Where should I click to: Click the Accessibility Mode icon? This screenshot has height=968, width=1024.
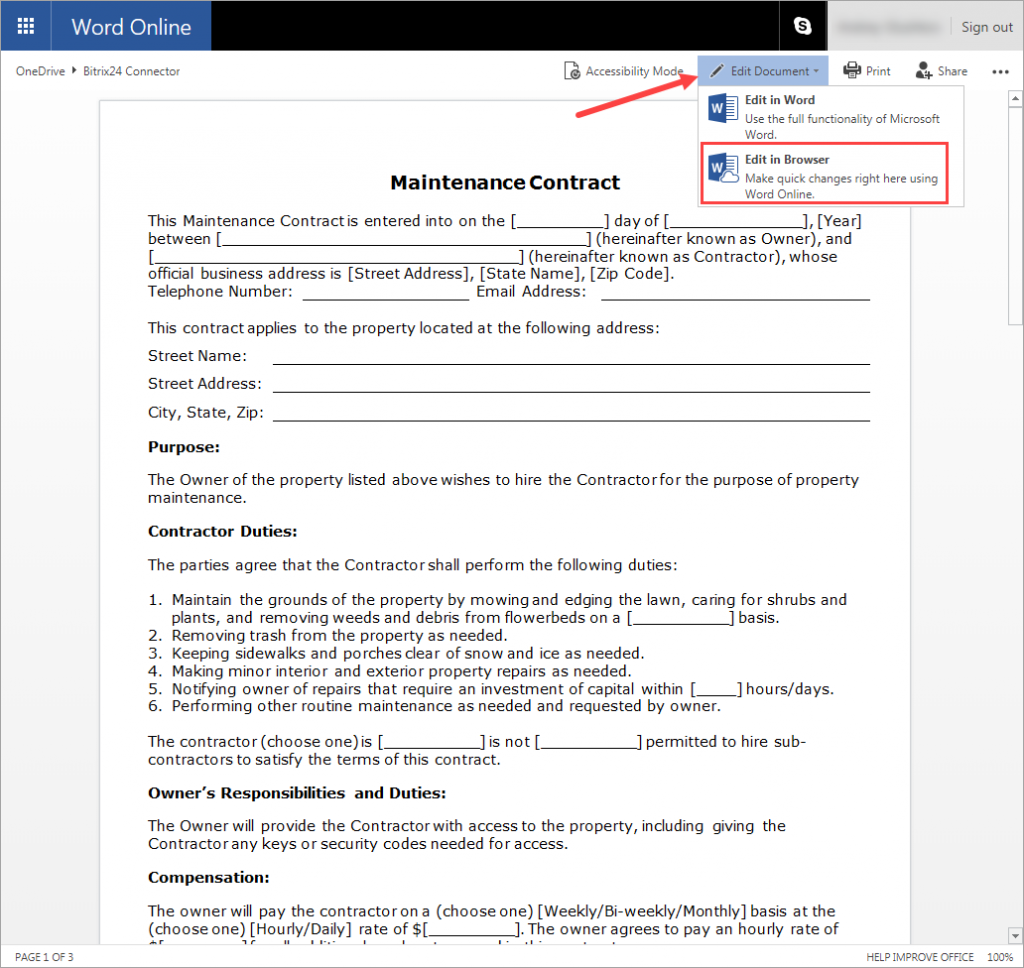[571, 71]
